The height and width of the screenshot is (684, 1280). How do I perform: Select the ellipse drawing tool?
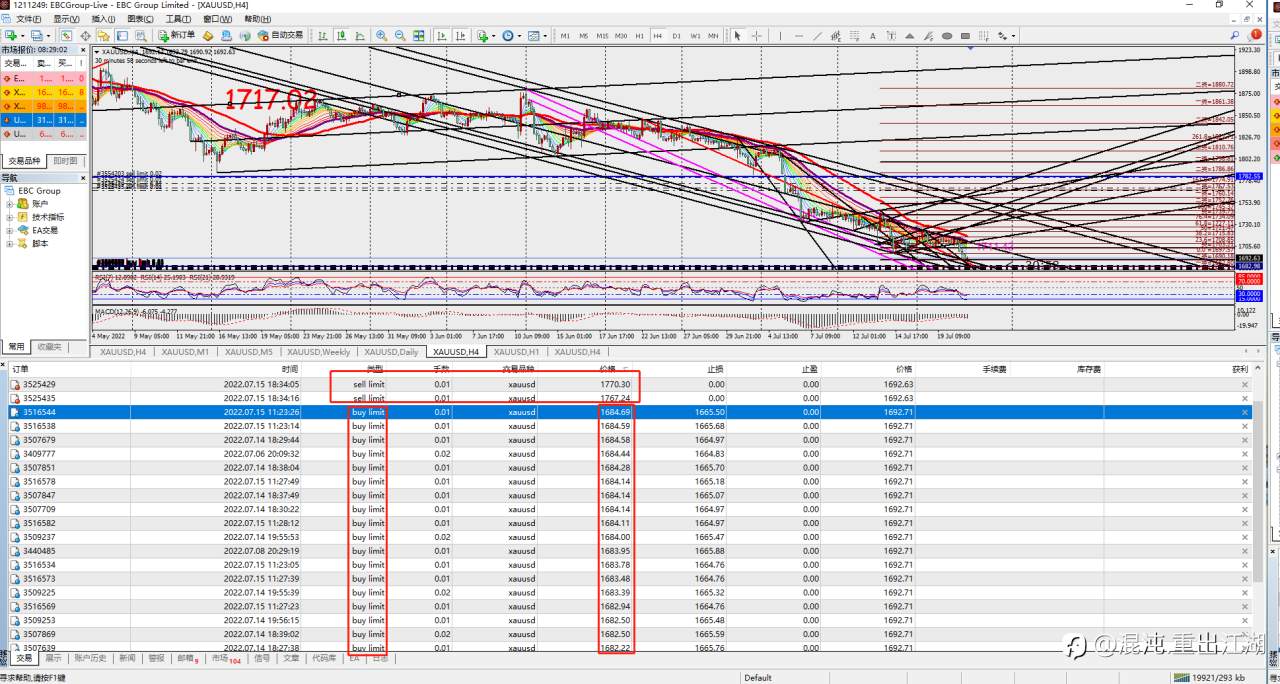click(947, 36)
